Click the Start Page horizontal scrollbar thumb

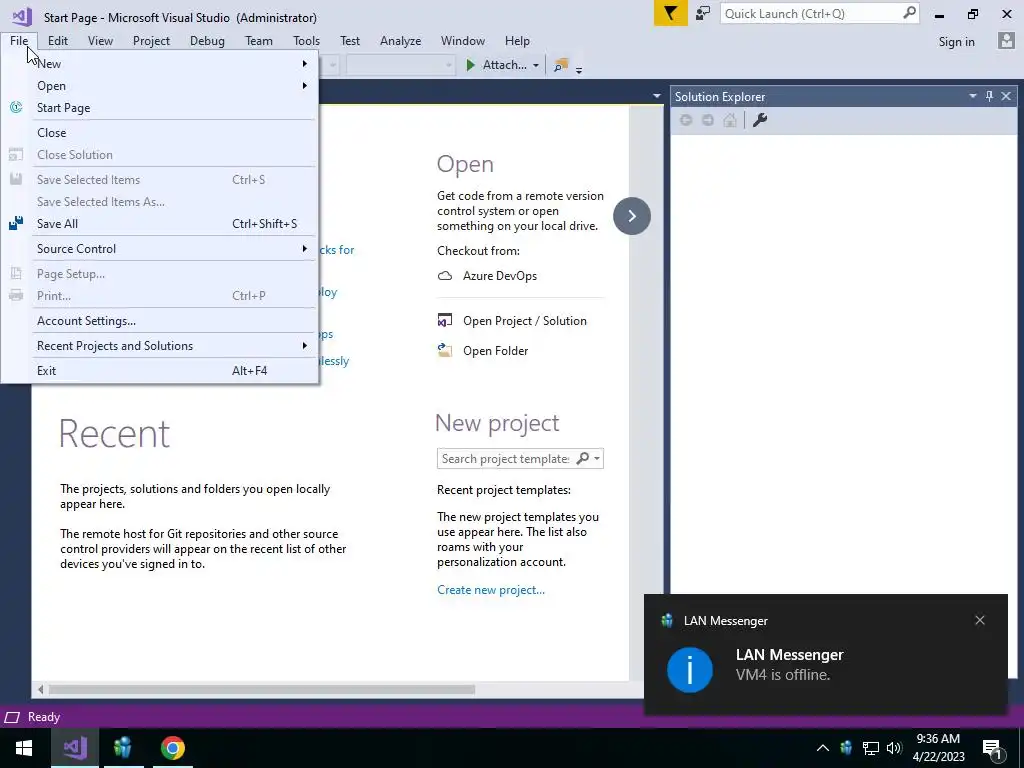pyautogui.click(x=262, y=689)
